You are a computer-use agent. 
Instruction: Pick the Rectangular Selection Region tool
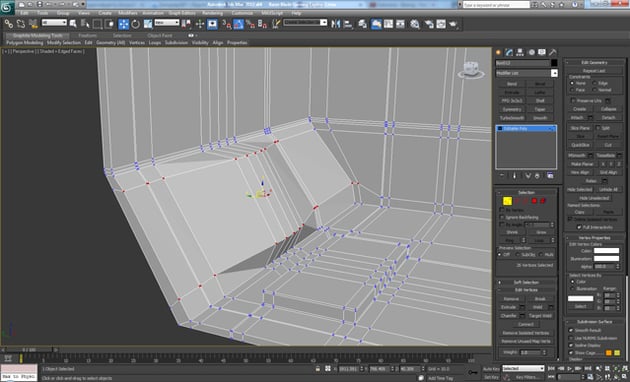(x=97, y=24)
